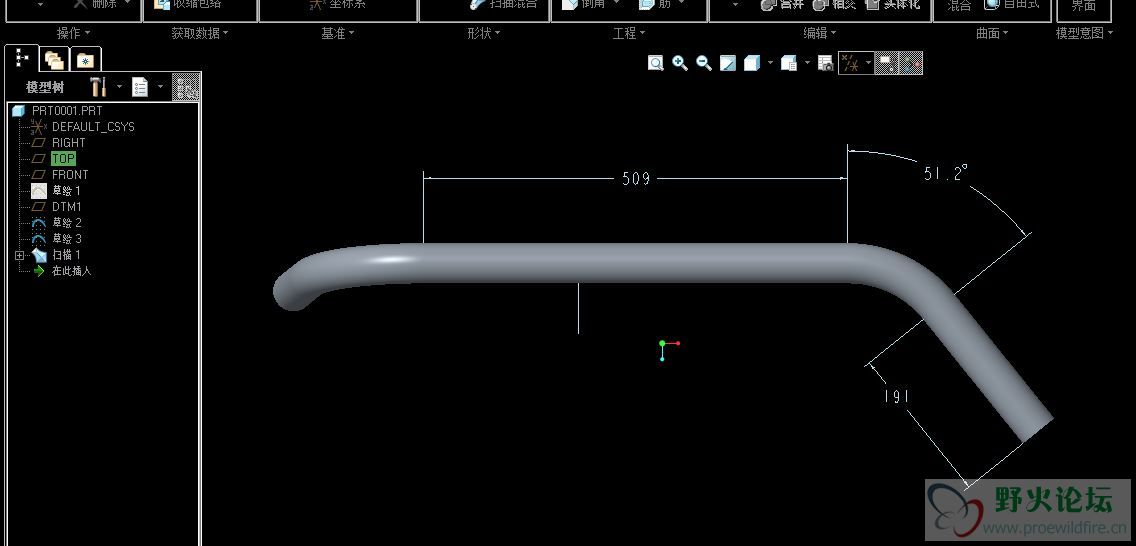Select 扫描 1 sweep feature
1136x546 pixels.
coord(66,255)
